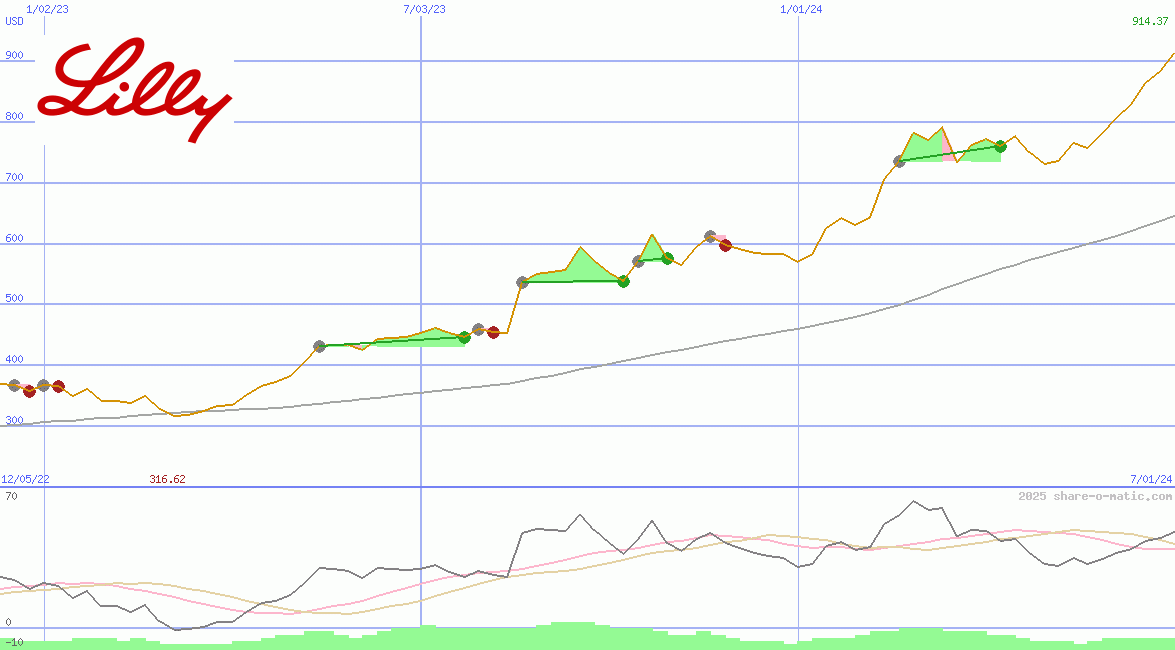
Task: Click the USD currency label
Action: tap(15, 21)
